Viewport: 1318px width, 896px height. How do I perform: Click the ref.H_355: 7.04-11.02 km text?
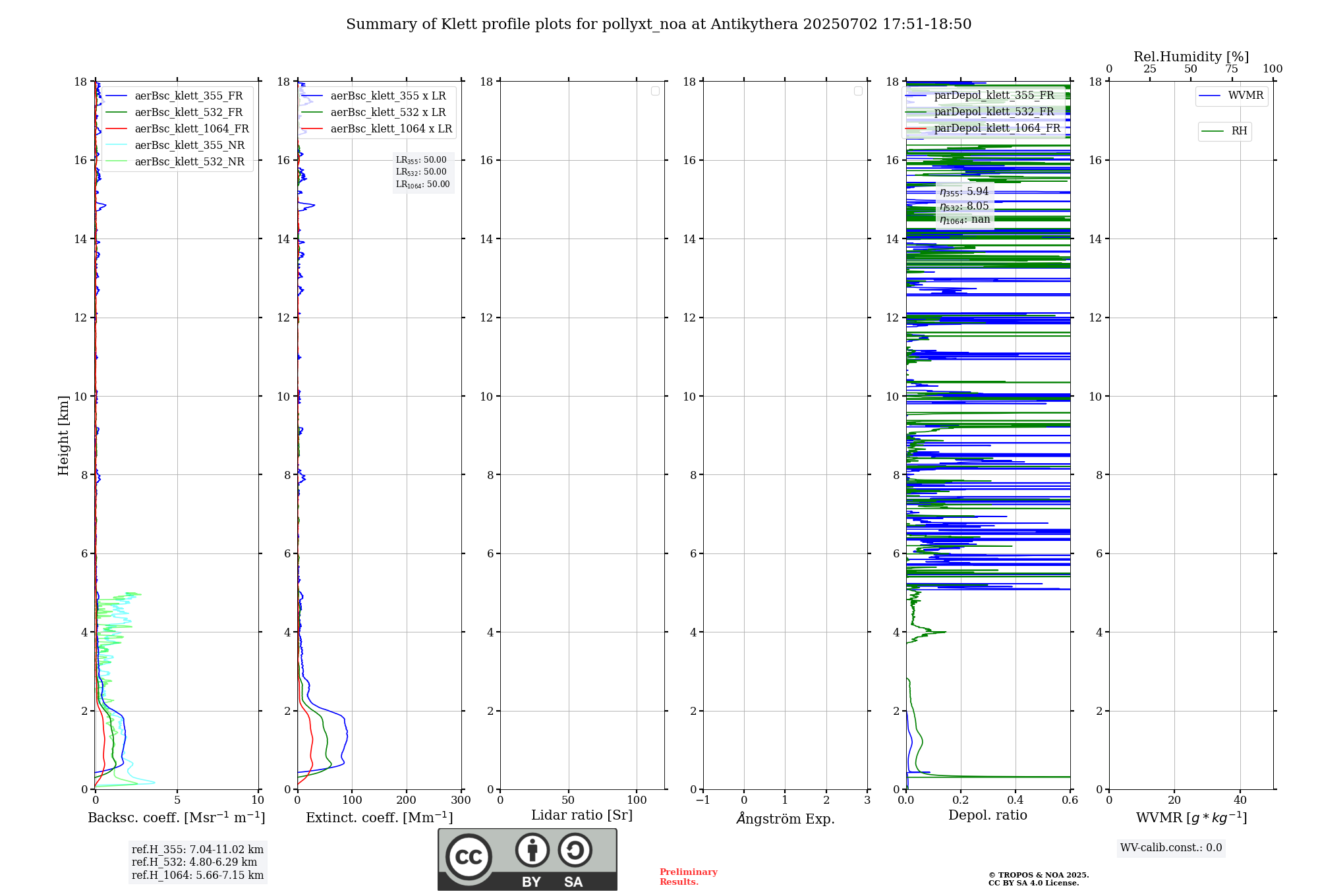pos(198,850)
